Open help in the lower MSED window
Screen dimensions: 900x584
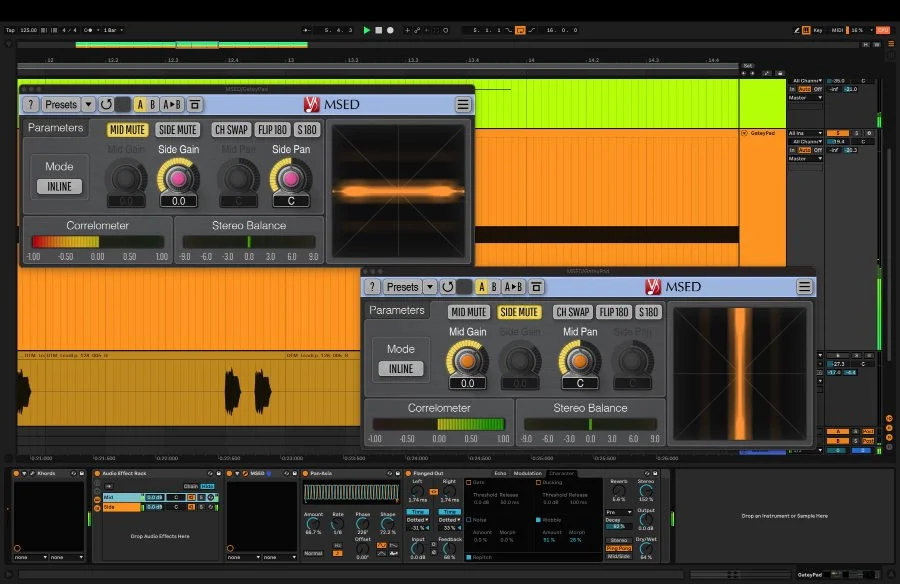click(372, 287)
